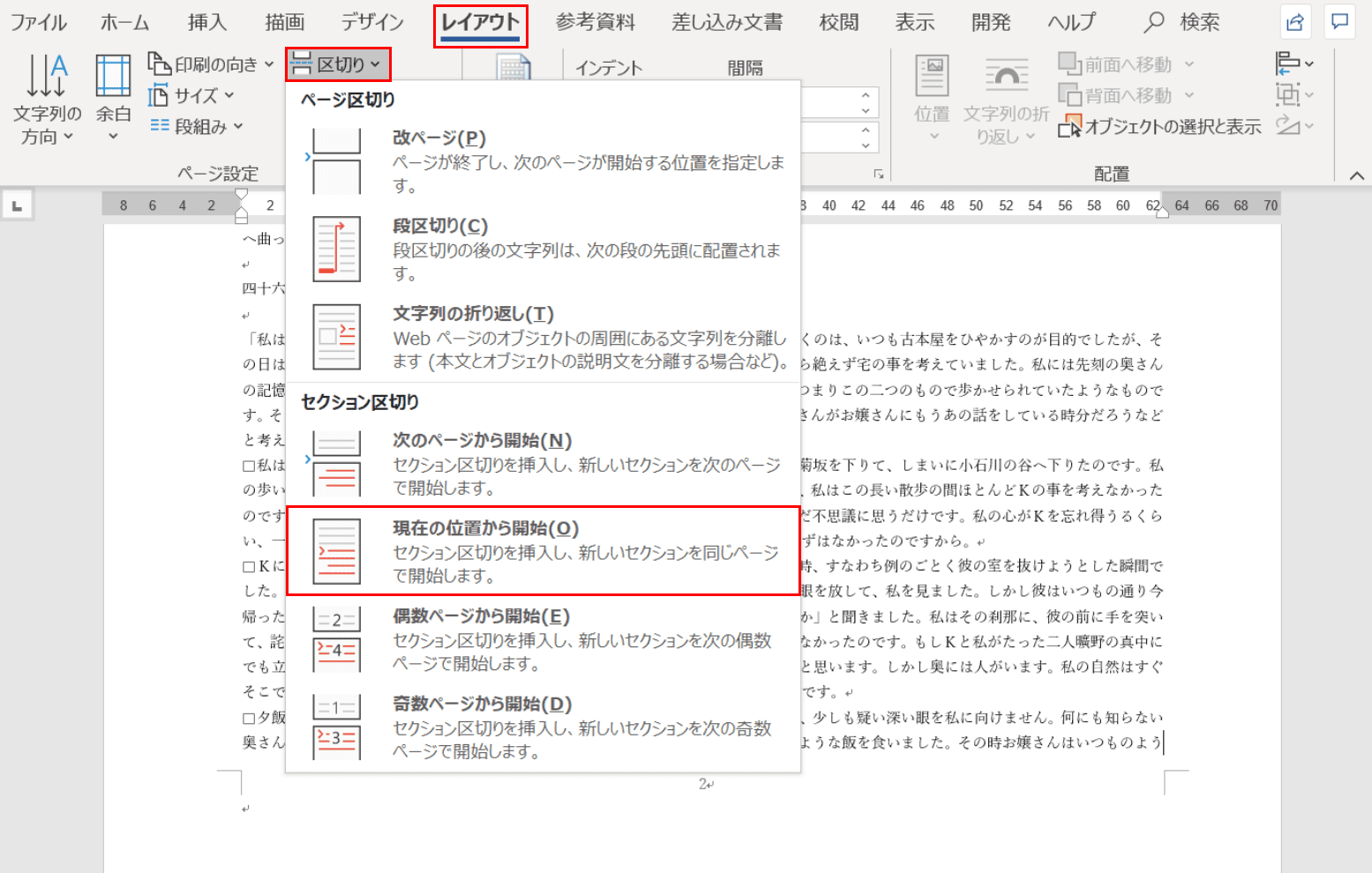Toggle the 区切り breaks dropdown button

[338, 64]
